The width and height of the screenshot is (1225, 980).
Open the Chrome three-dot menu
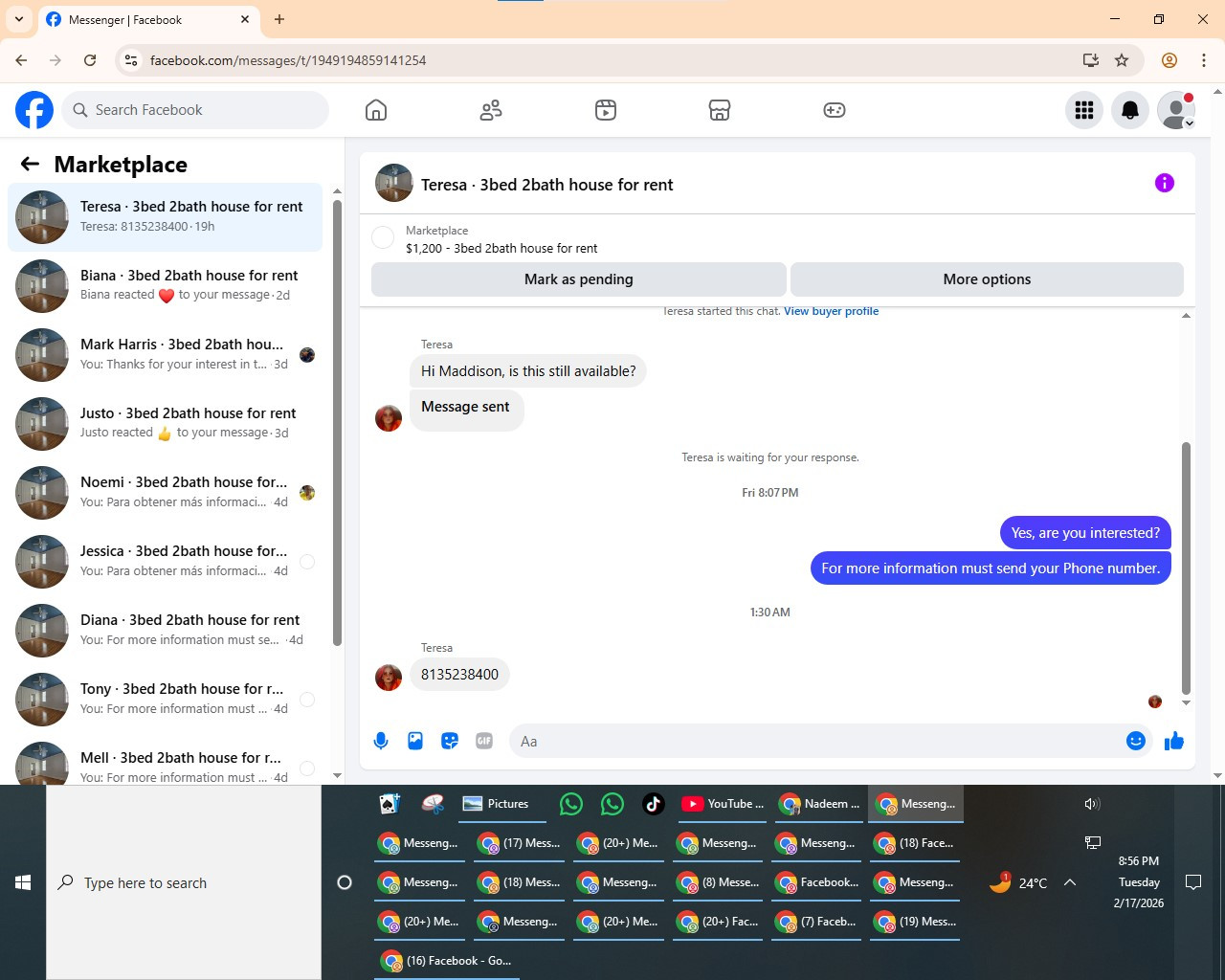point(1204,60)
